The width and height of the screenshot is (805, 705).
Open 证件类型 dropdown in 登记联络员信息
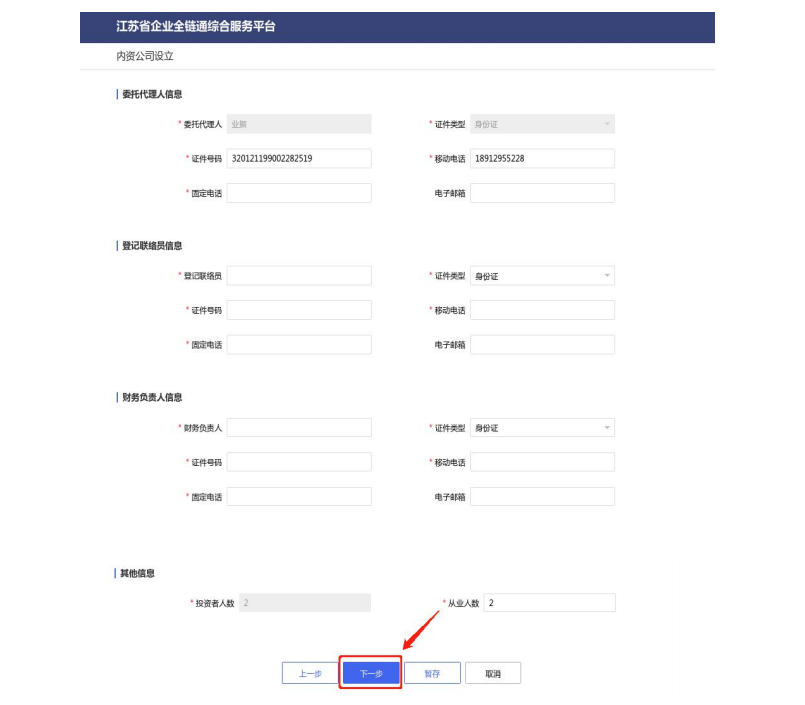pos(543,276)
